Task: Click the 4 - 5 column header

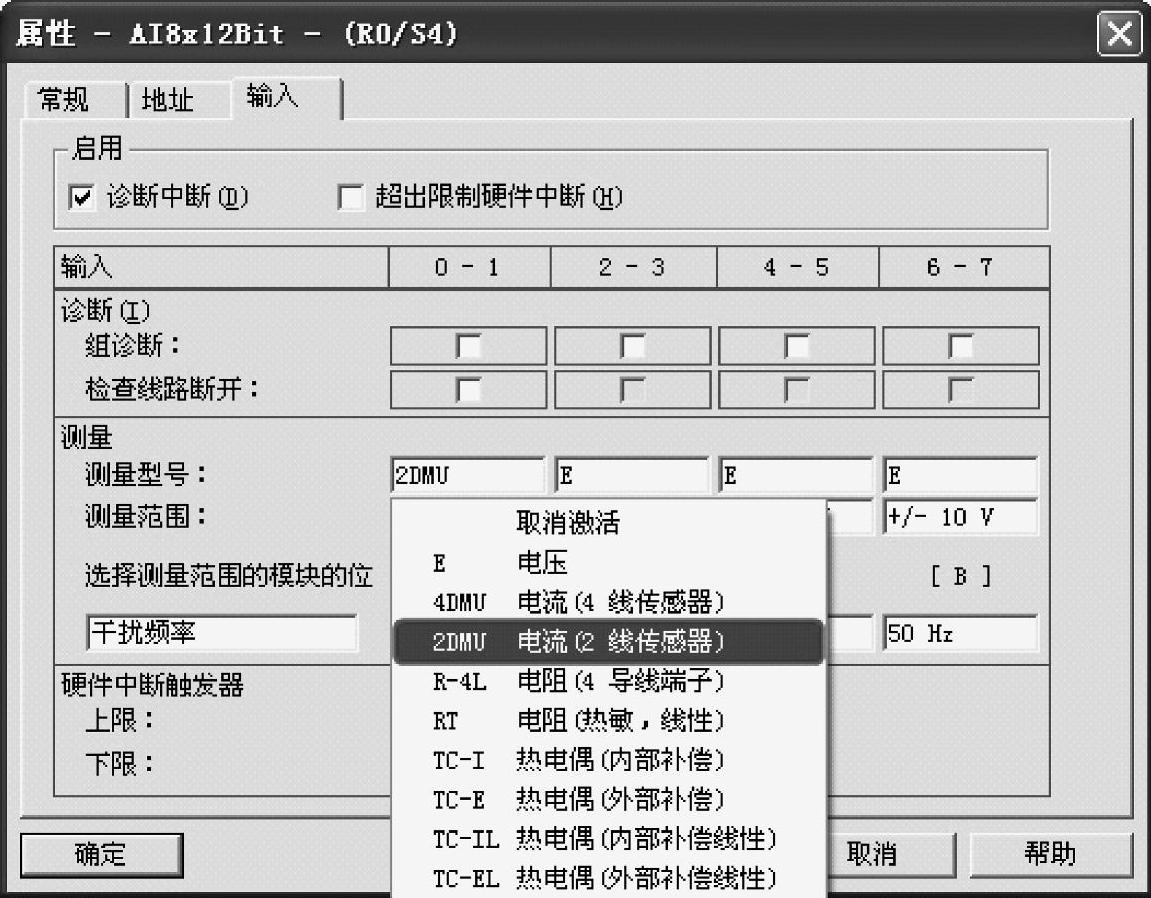Action: (x=797, y=267)
